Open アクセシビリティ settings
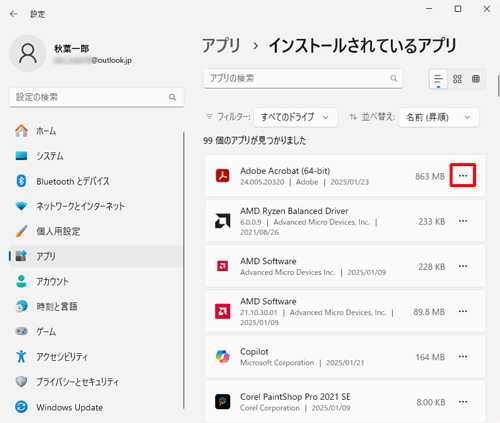Screen dimensions: 500x423 tap(96, 357)
